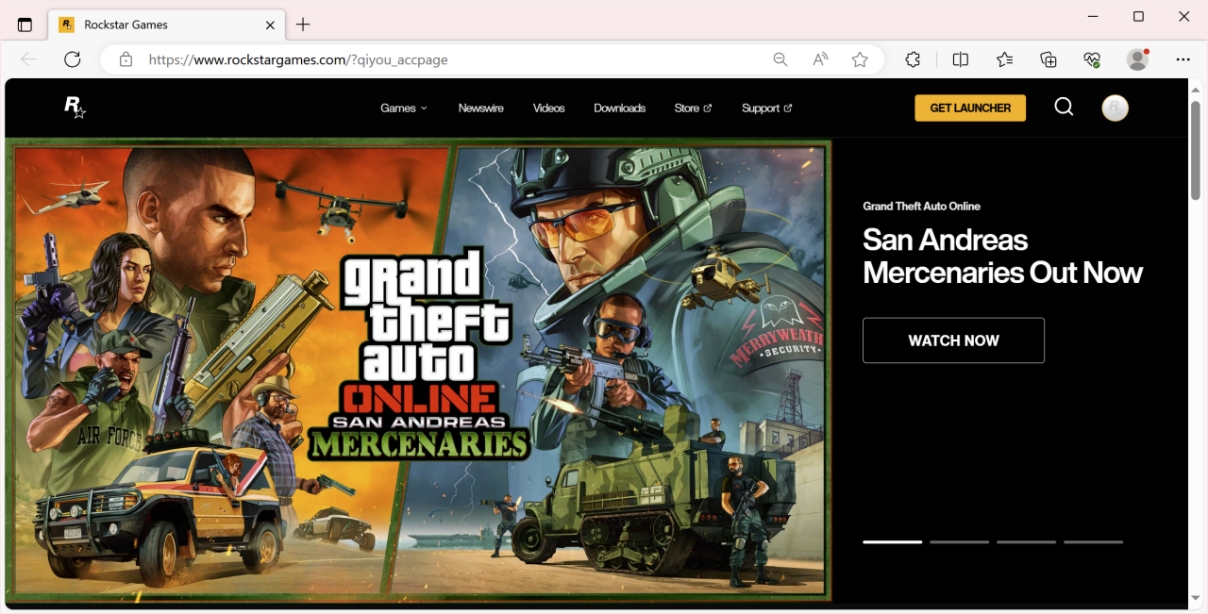Select the second carousel slide indicator
The width and height of the screenshot is (1208, 614).
pos(959,542)
